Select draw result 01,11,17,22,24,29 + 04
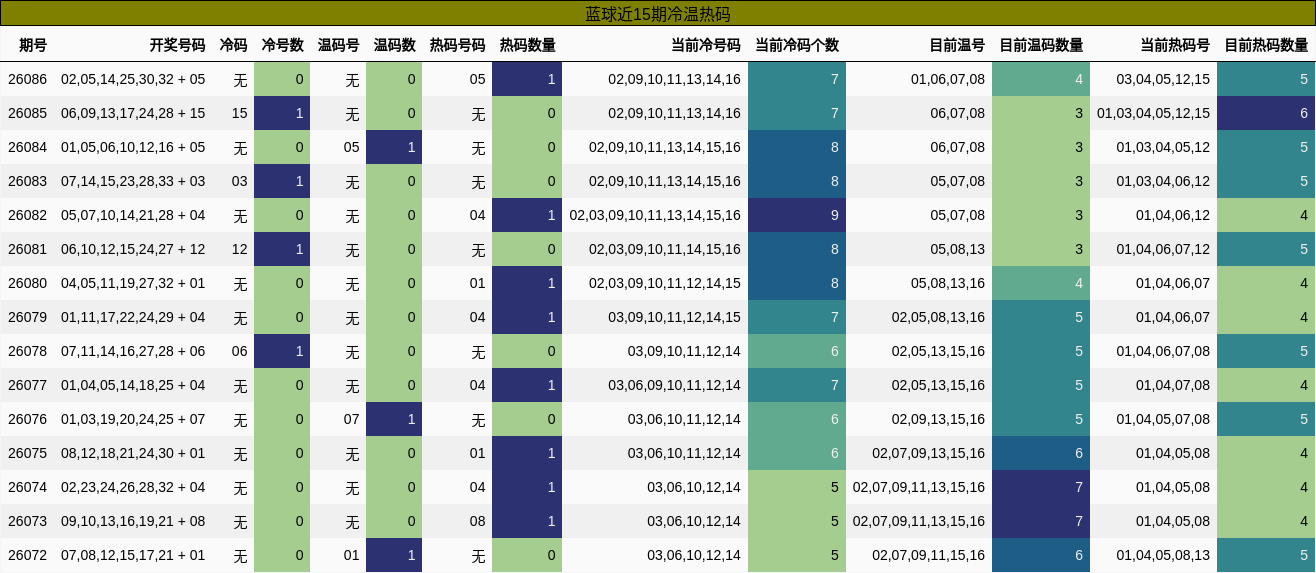 [133, 317]
